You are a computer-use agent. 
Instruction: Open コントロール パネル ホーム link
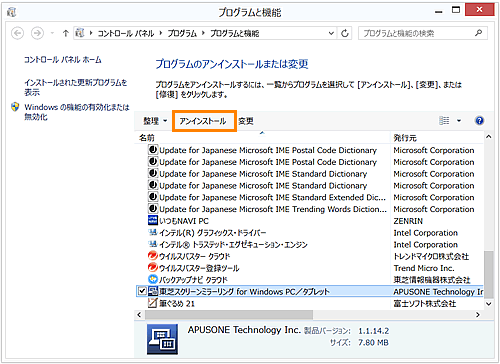coord(63,60)
